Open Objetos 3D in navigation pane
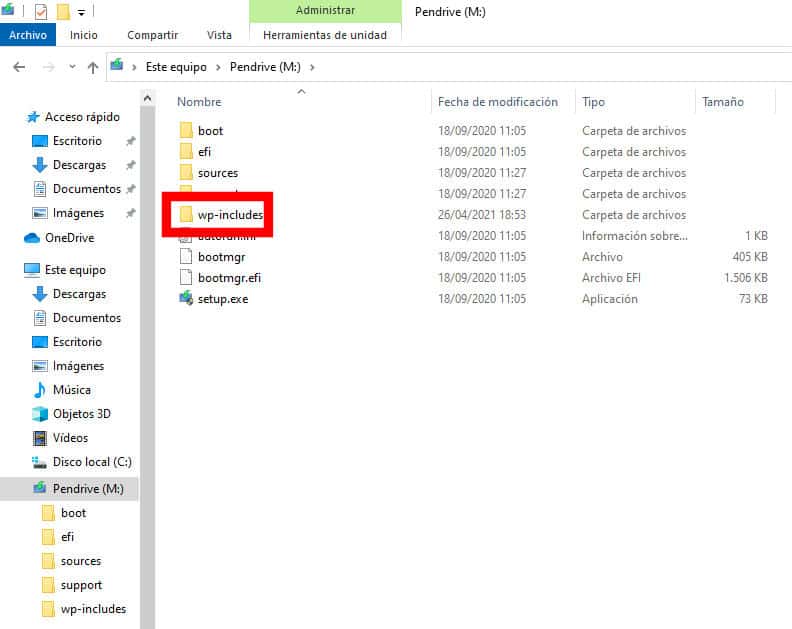The image size is (792, 629). point(81,414)
